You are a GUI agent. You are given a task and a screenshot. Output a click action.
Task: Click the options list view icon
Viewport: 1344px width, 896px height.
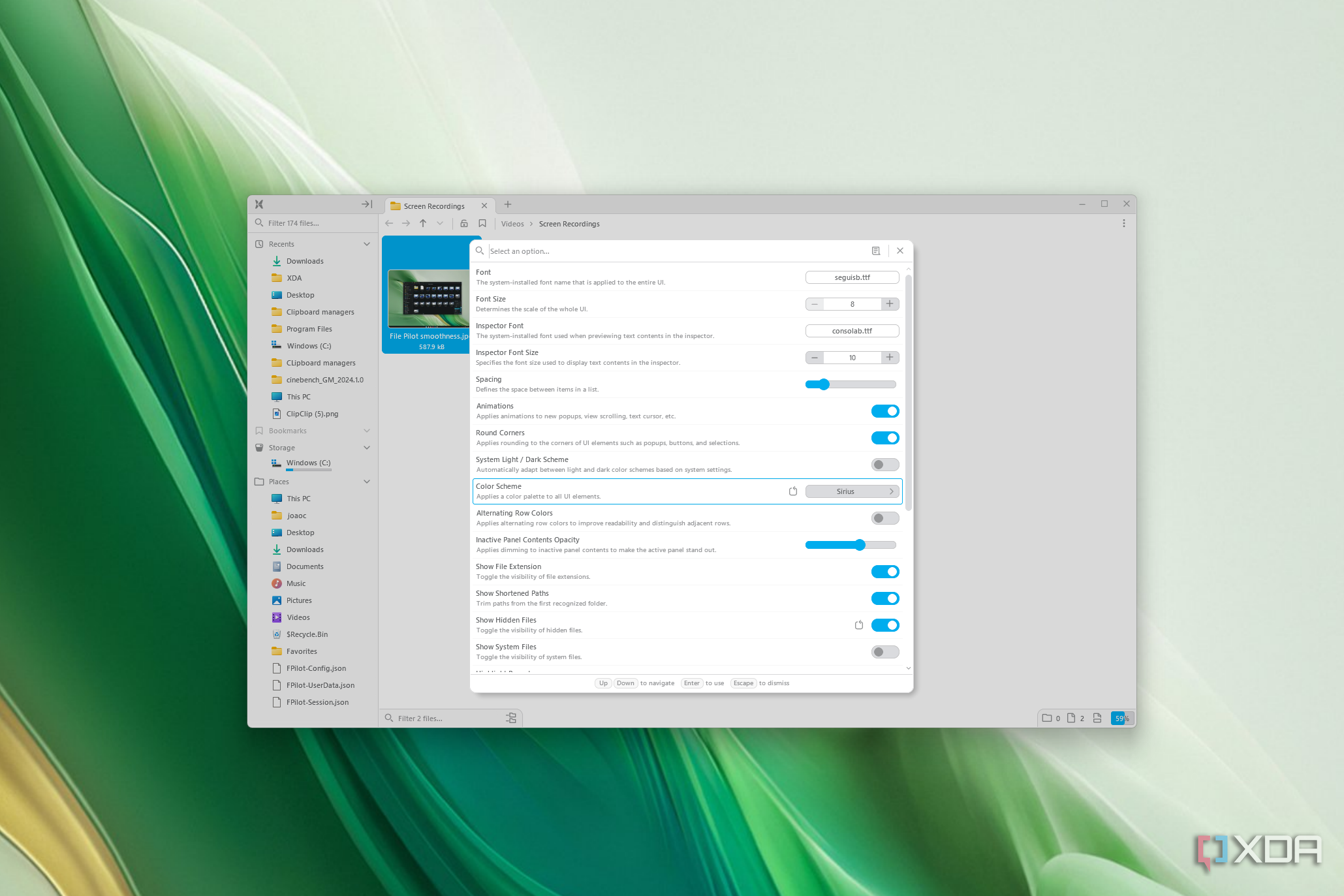(x=876, y=251)
